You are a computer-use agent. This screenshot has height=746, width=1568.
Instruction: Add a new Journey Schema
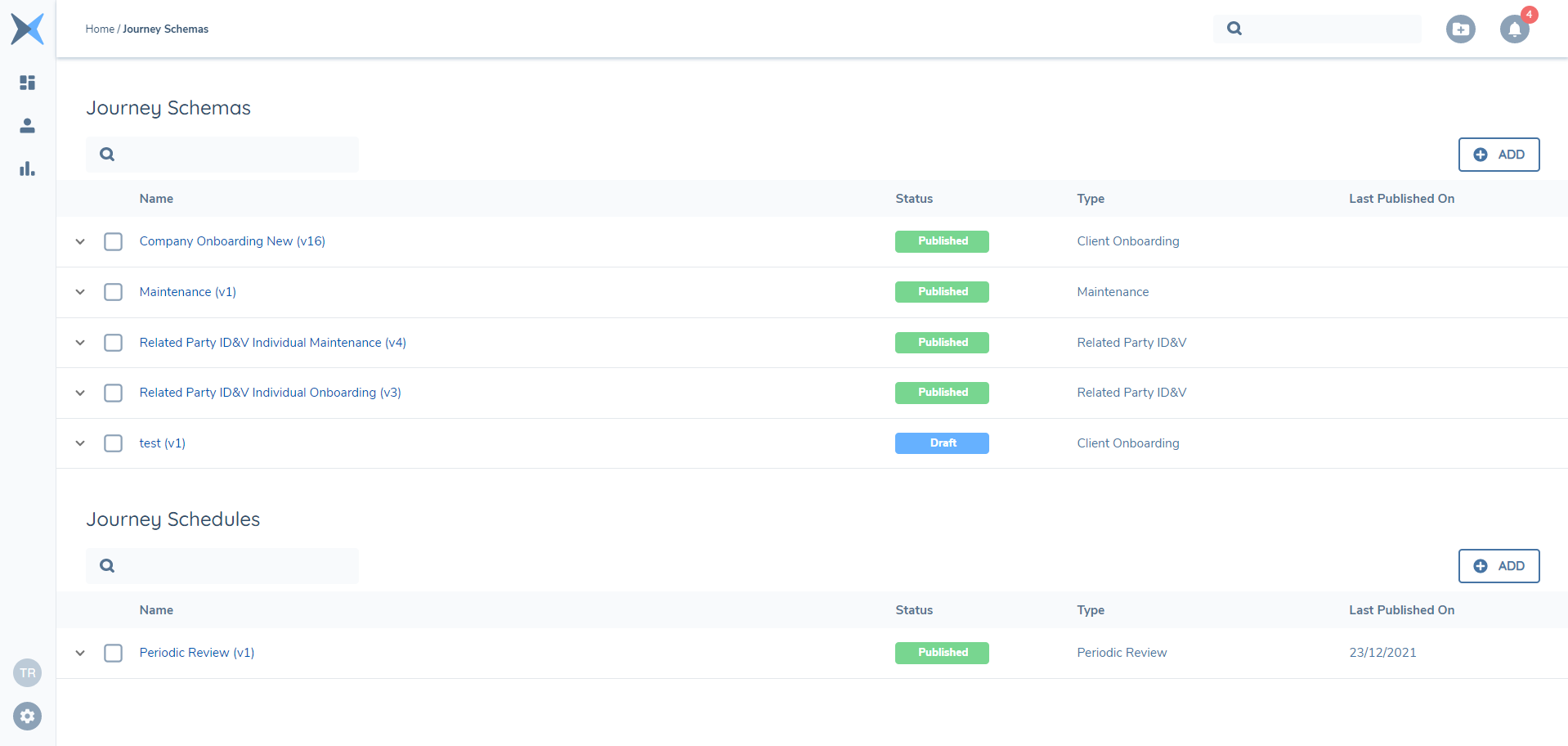(x=1499, y=155)
